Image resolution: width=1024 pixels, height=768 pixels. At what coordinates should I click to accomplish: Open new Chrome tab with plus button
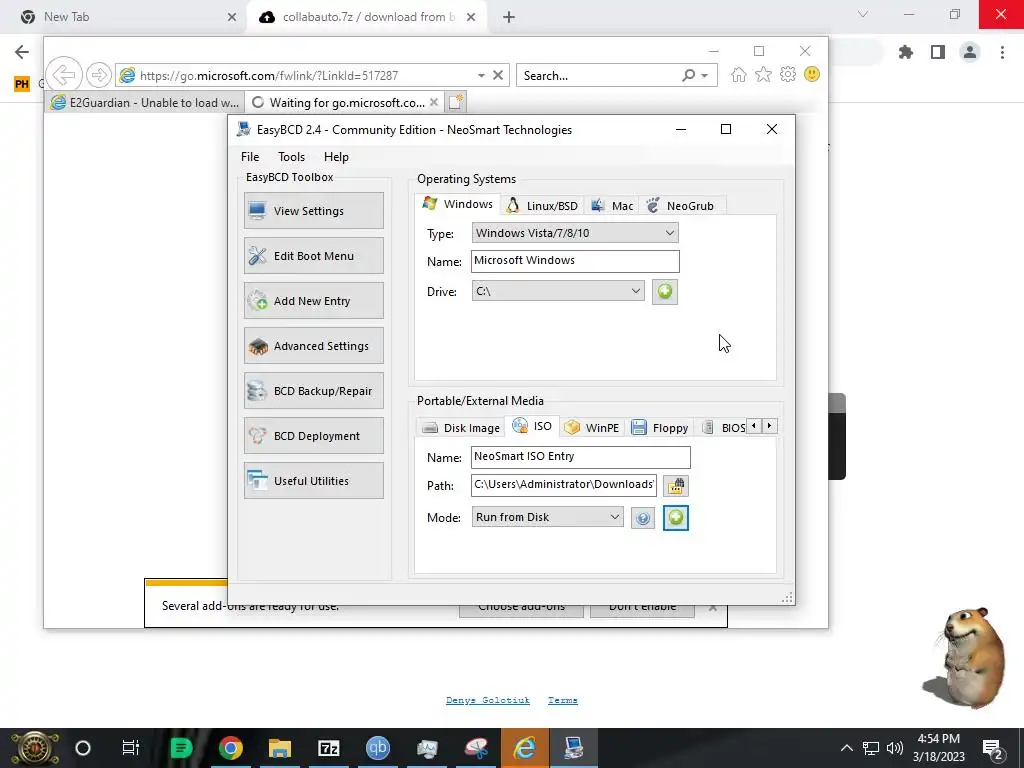[509, 18]
